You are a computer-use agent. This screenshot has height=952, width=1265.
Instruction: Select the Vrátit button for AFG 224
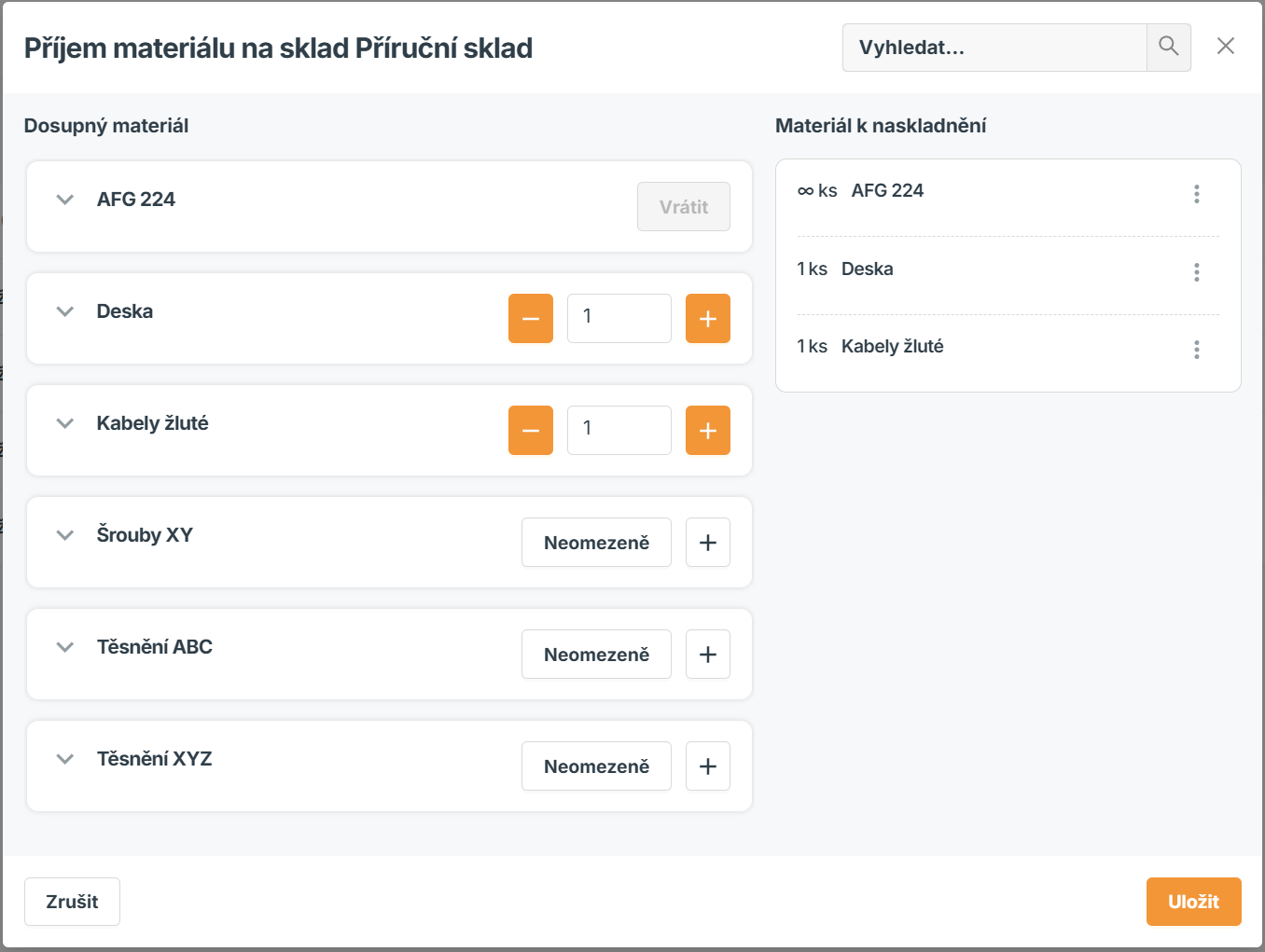click(683, 206)
